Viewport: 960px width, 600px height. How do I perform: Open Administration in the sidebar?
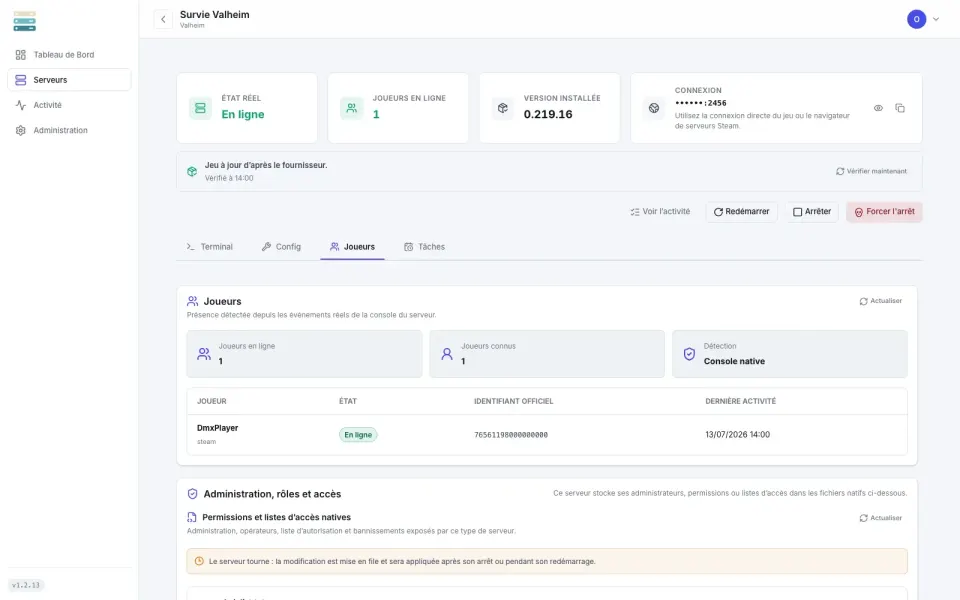click(69, 130)
